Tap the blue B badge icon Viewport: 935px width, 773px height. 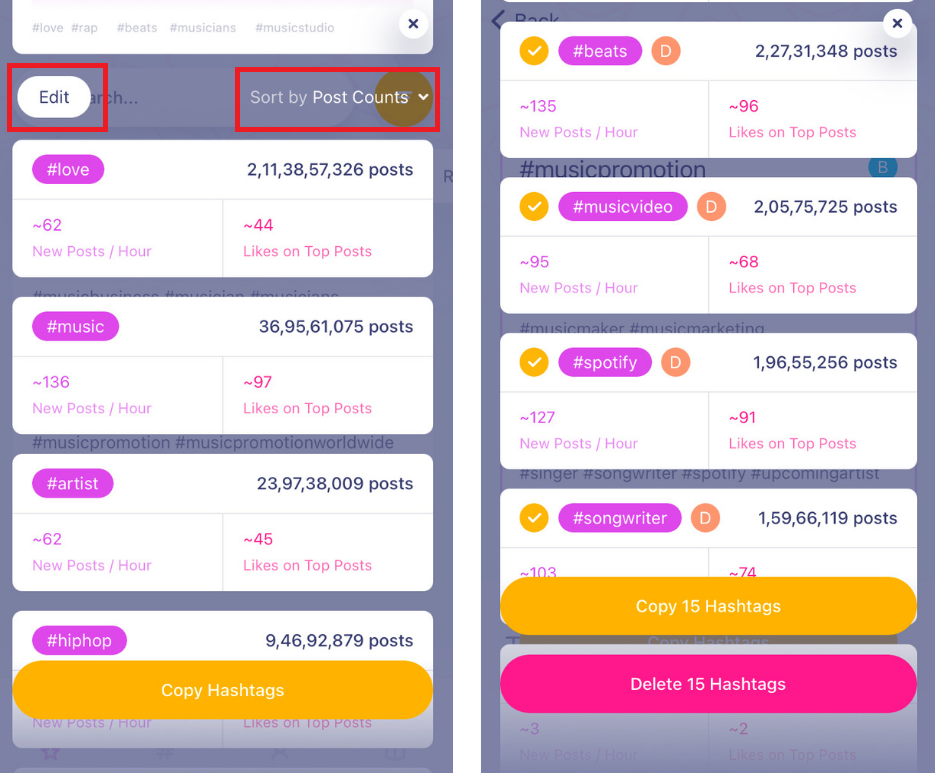(x=882, y=168)
